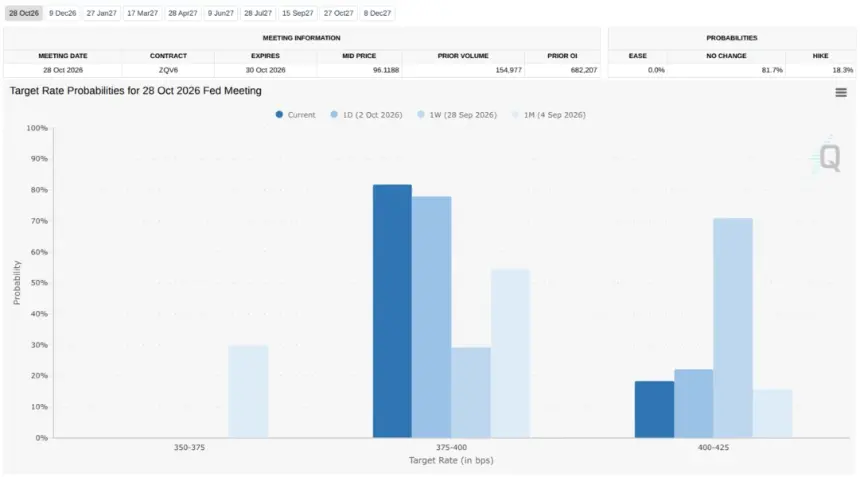Click the 1M bar for 400-425

point(773,413)
